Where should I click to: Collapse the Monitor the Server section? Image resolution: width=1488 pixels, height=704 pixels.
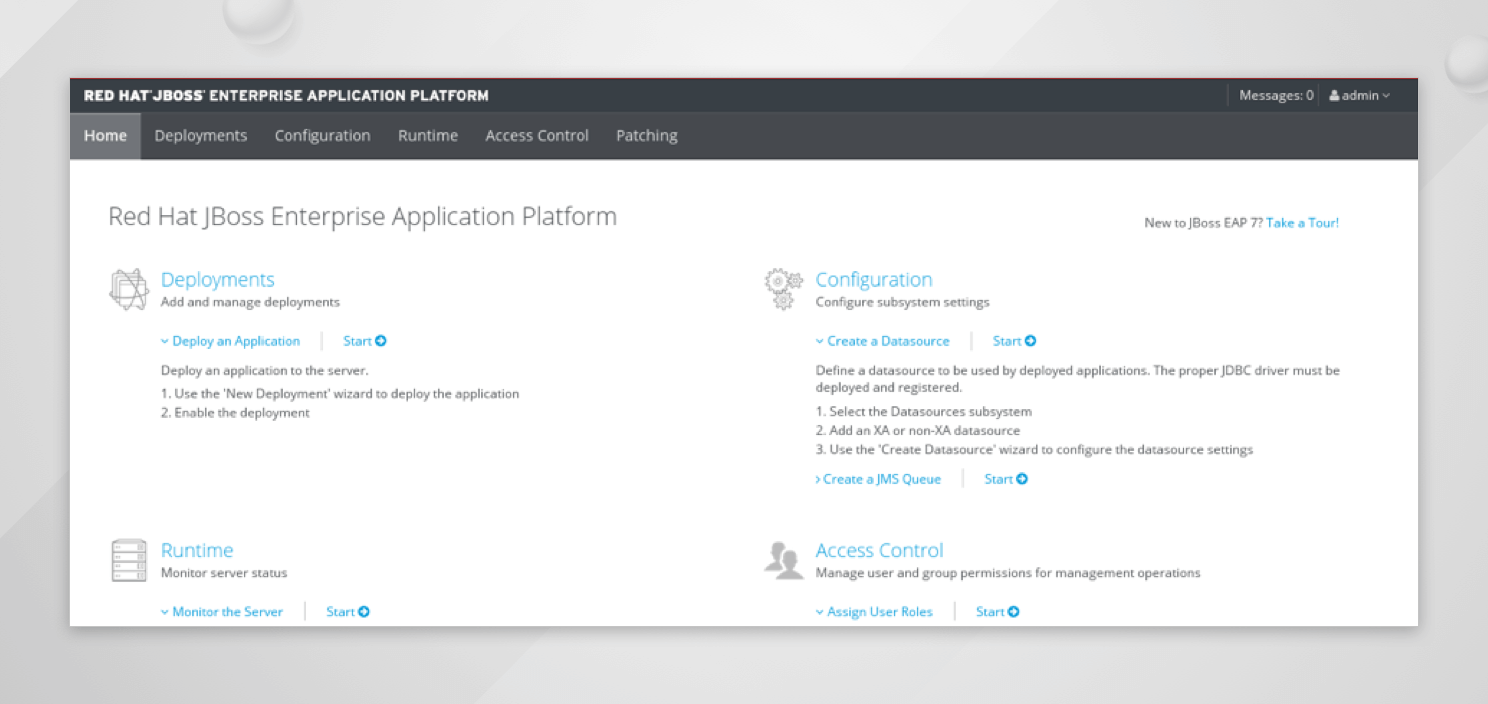click(x=221, y=612)
